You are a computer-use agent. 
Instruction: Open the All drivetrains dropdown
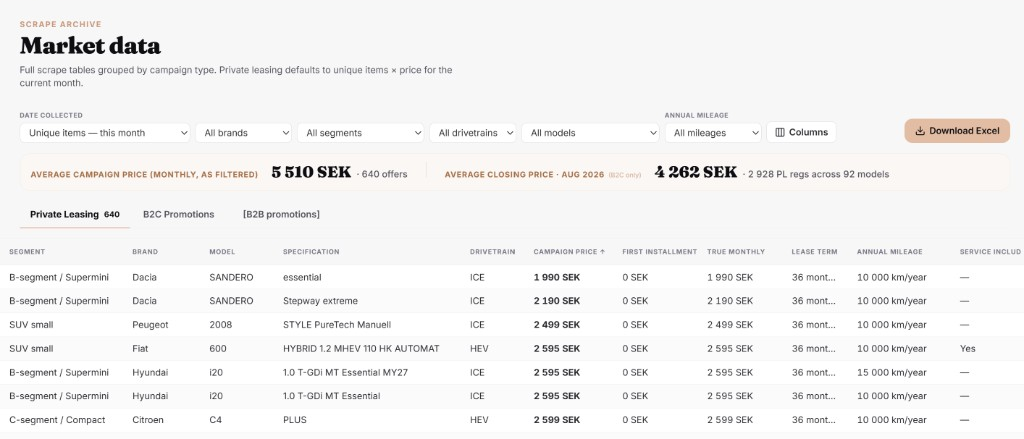click(x=473, y=133)
